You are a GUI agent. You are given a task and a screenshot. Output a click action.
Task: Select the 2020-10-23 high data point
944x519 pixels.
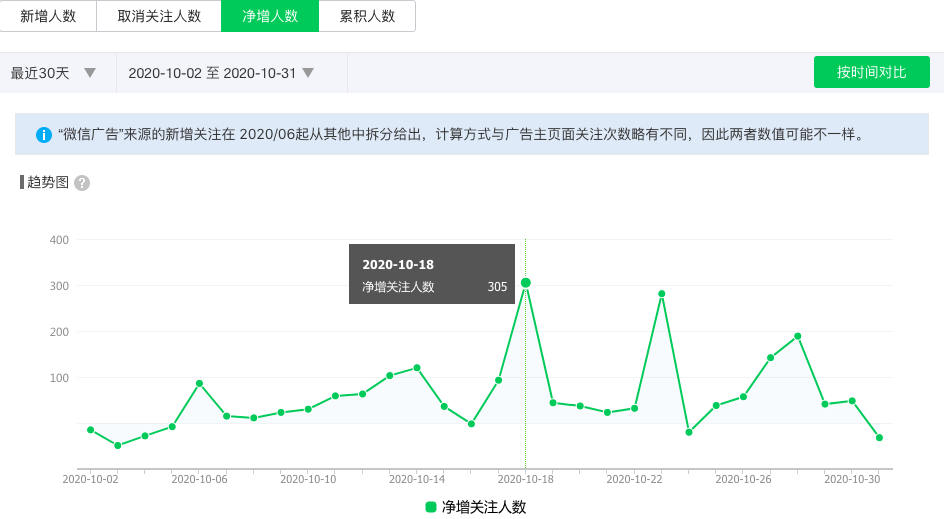pos(662,294)
